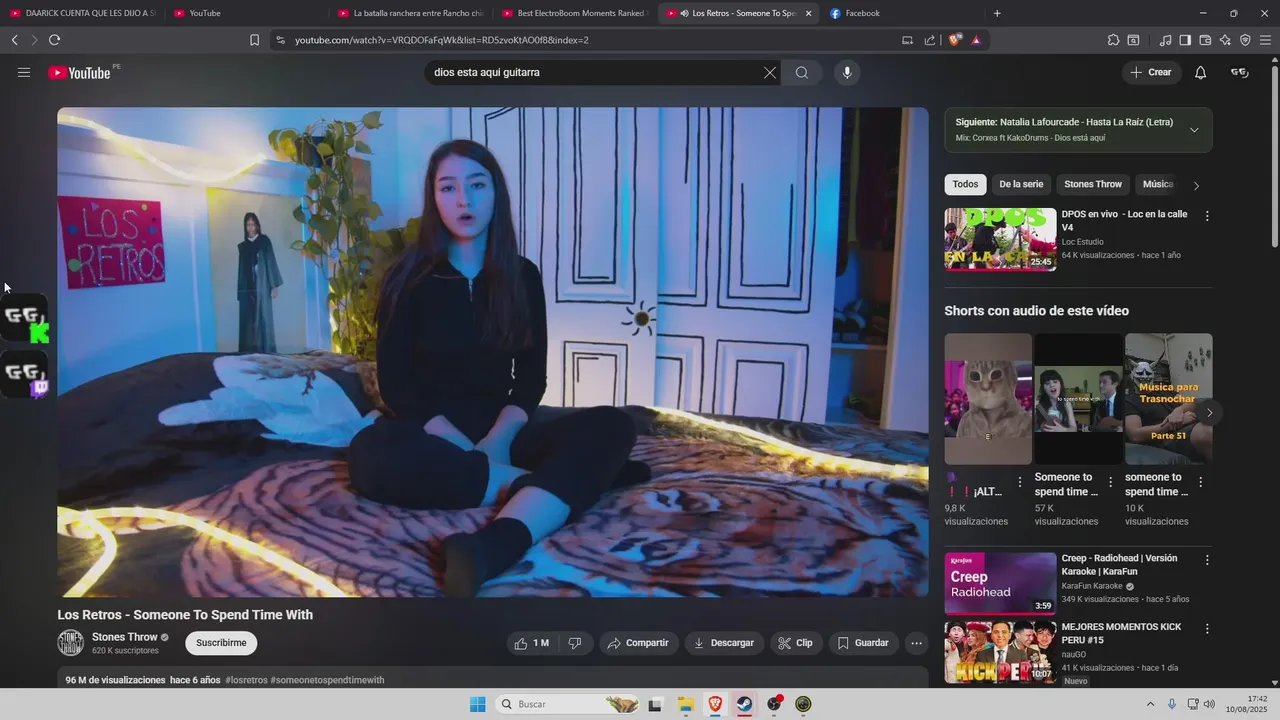Click the #losretros hashtag

tap(246, 680)
